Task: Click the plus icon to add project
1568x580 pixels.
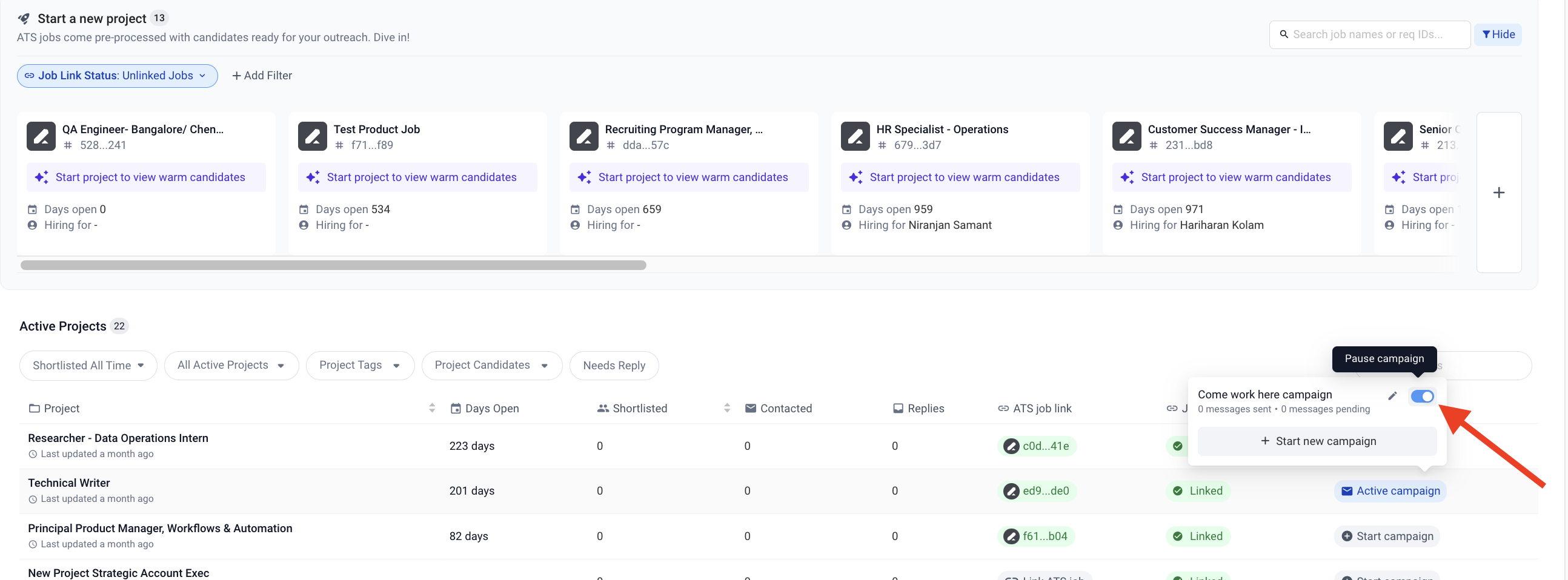Action: pos(1498,193)
